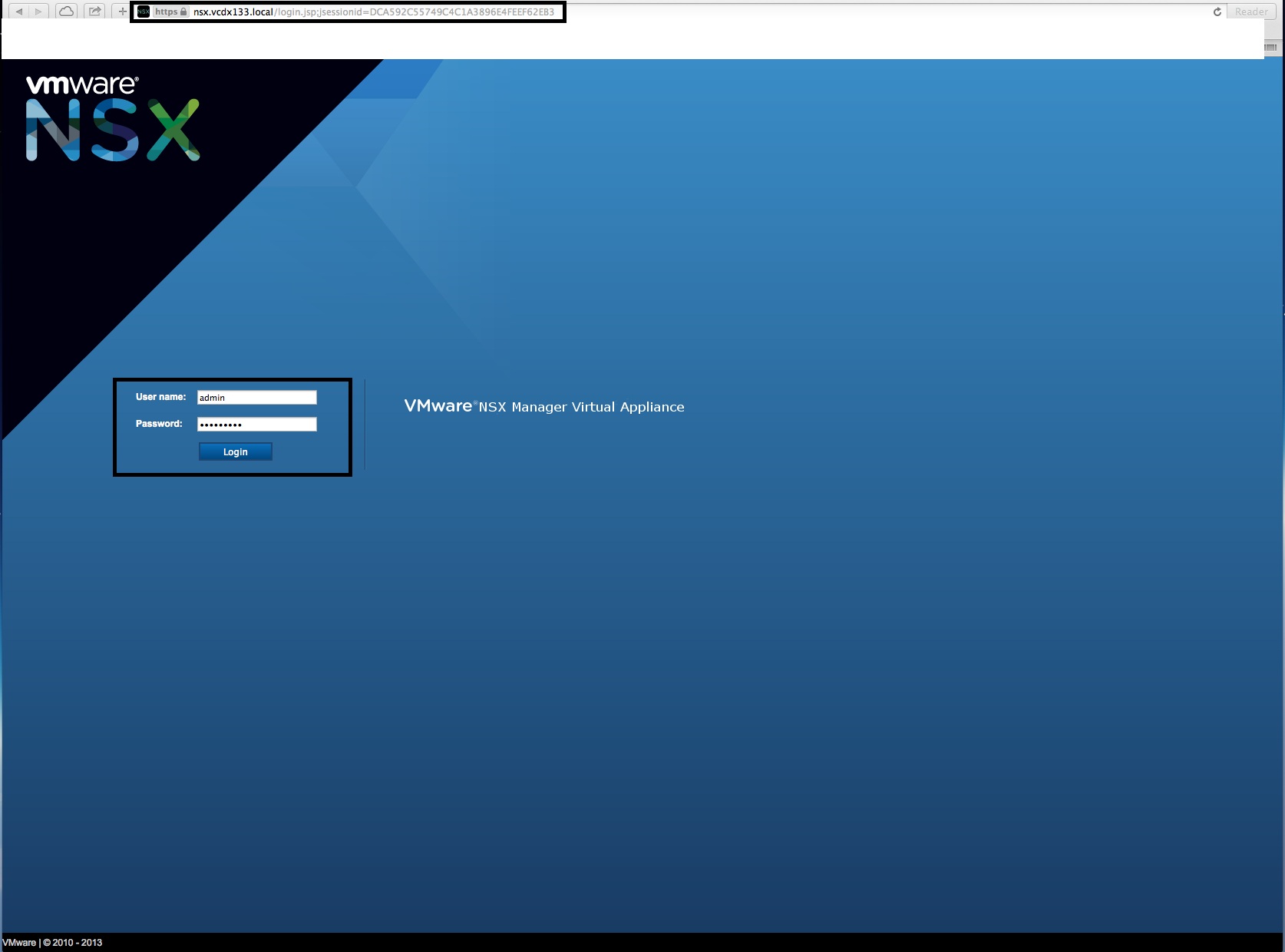Go forward using the browser forward arrow
Image resolution: width=1285 pixels, height=952 pixels.
[38, 12]
